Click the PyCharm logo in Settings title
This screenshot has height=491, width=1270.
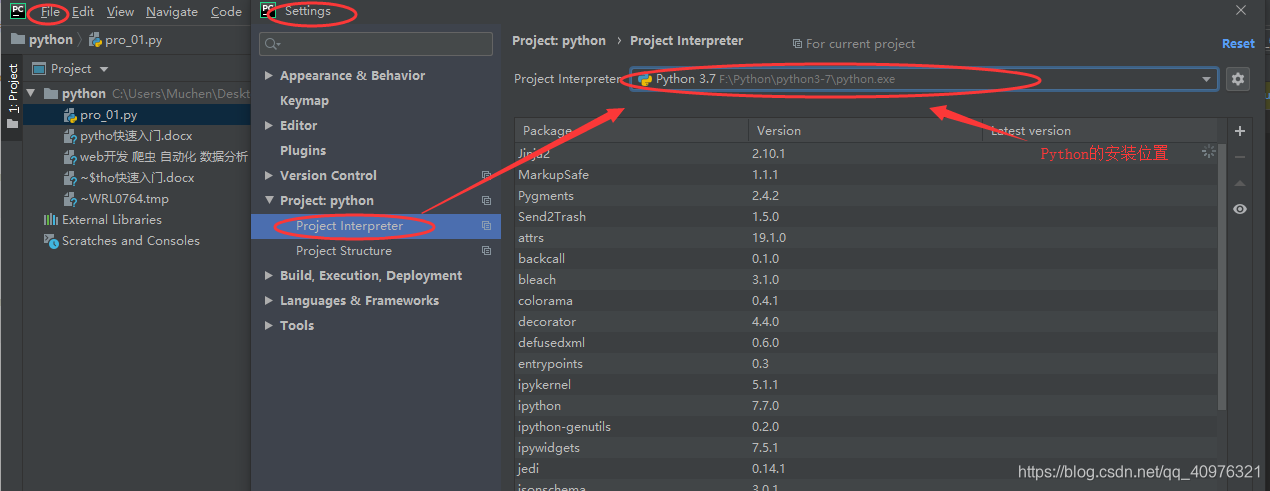268,11
